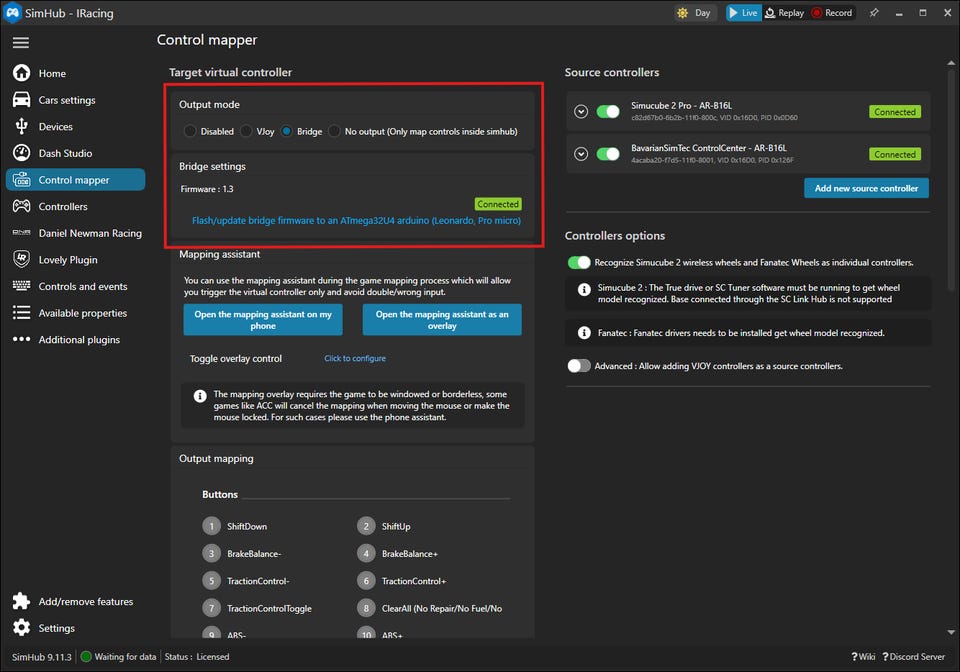
Task: Switch to Replay mode
Action: pos(784,13)
